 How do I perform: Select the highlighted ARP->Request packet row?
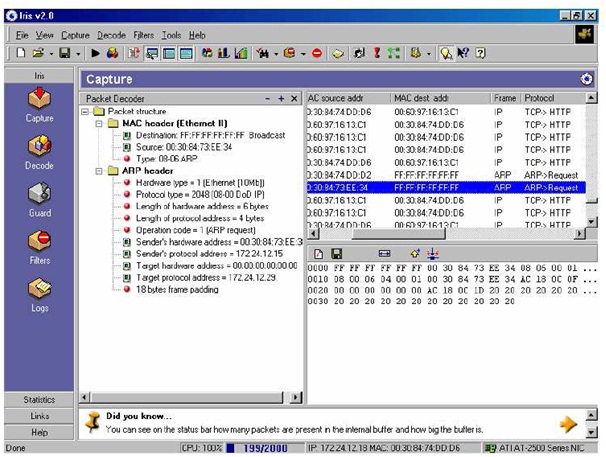[446, 188]
